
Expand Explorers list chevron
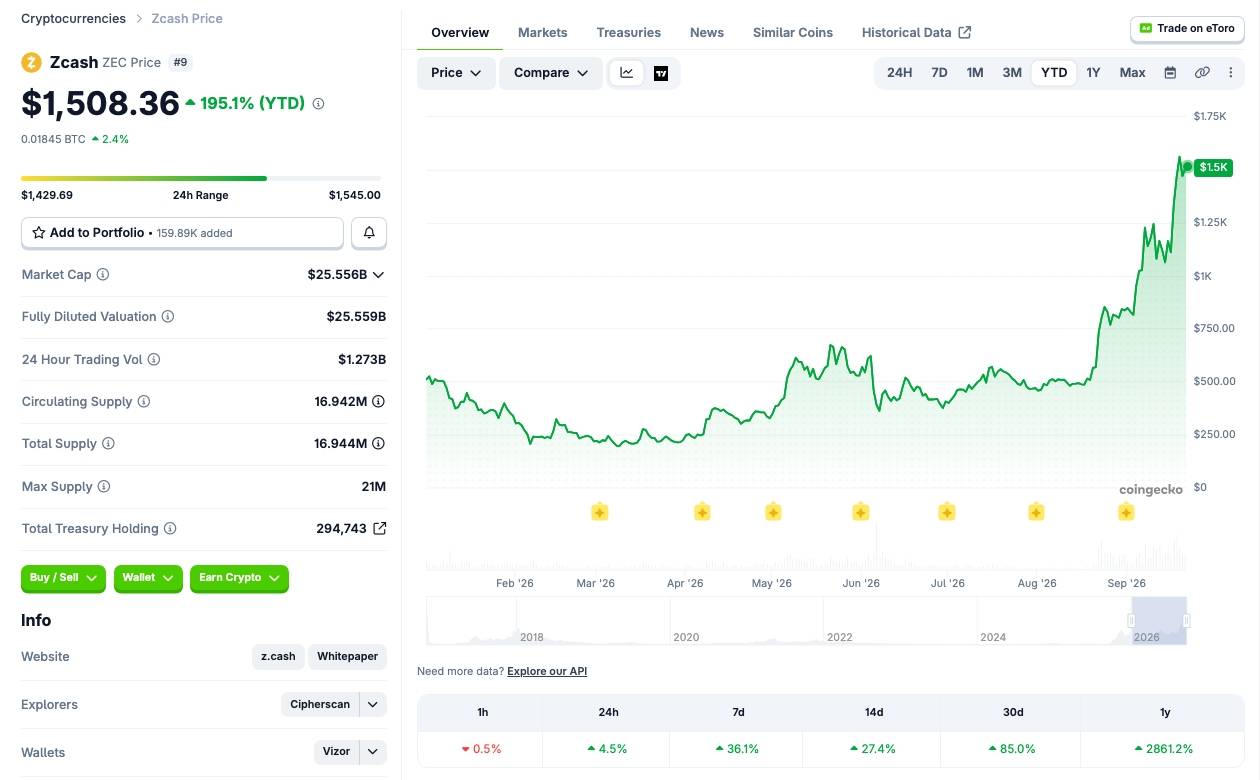tap(373, 704)
